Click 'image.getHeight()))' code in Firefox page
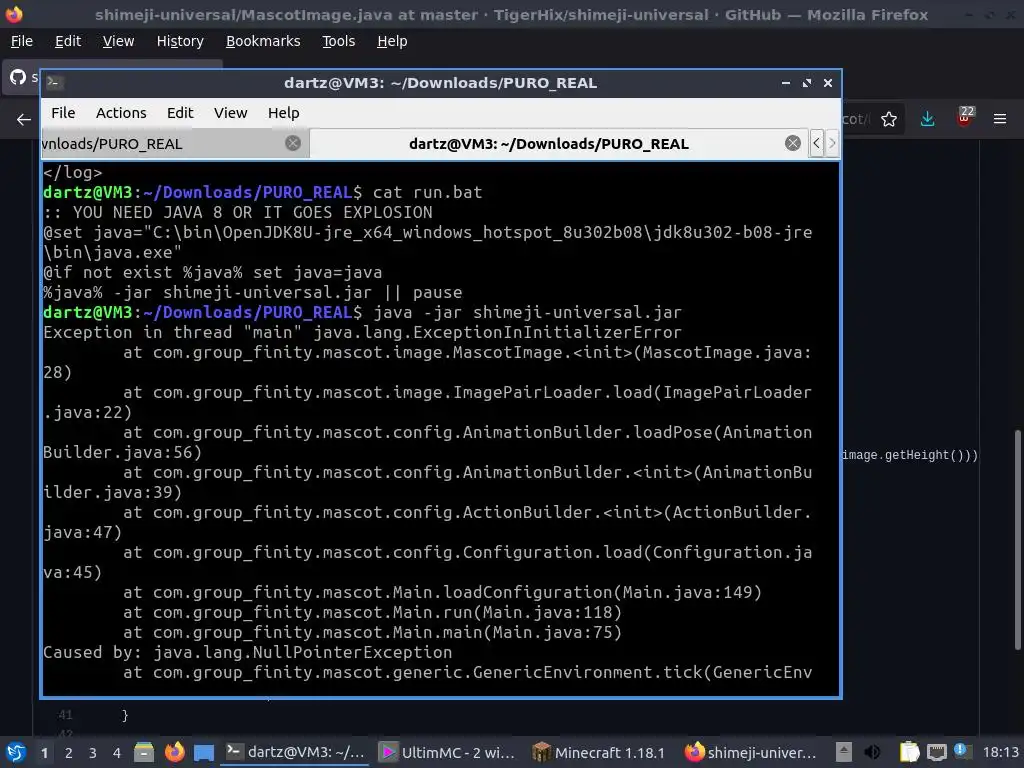 point(910,455)
